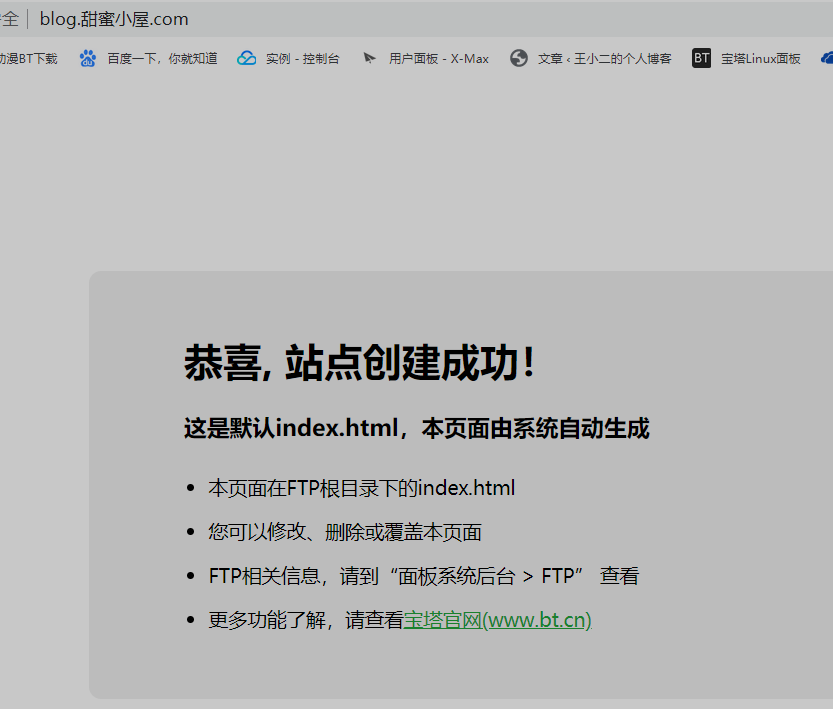The height and width of the screenshot is (709, 833).
Task: Click the cursor icon beside 用户面板 - X-Max
Action: 370,58
